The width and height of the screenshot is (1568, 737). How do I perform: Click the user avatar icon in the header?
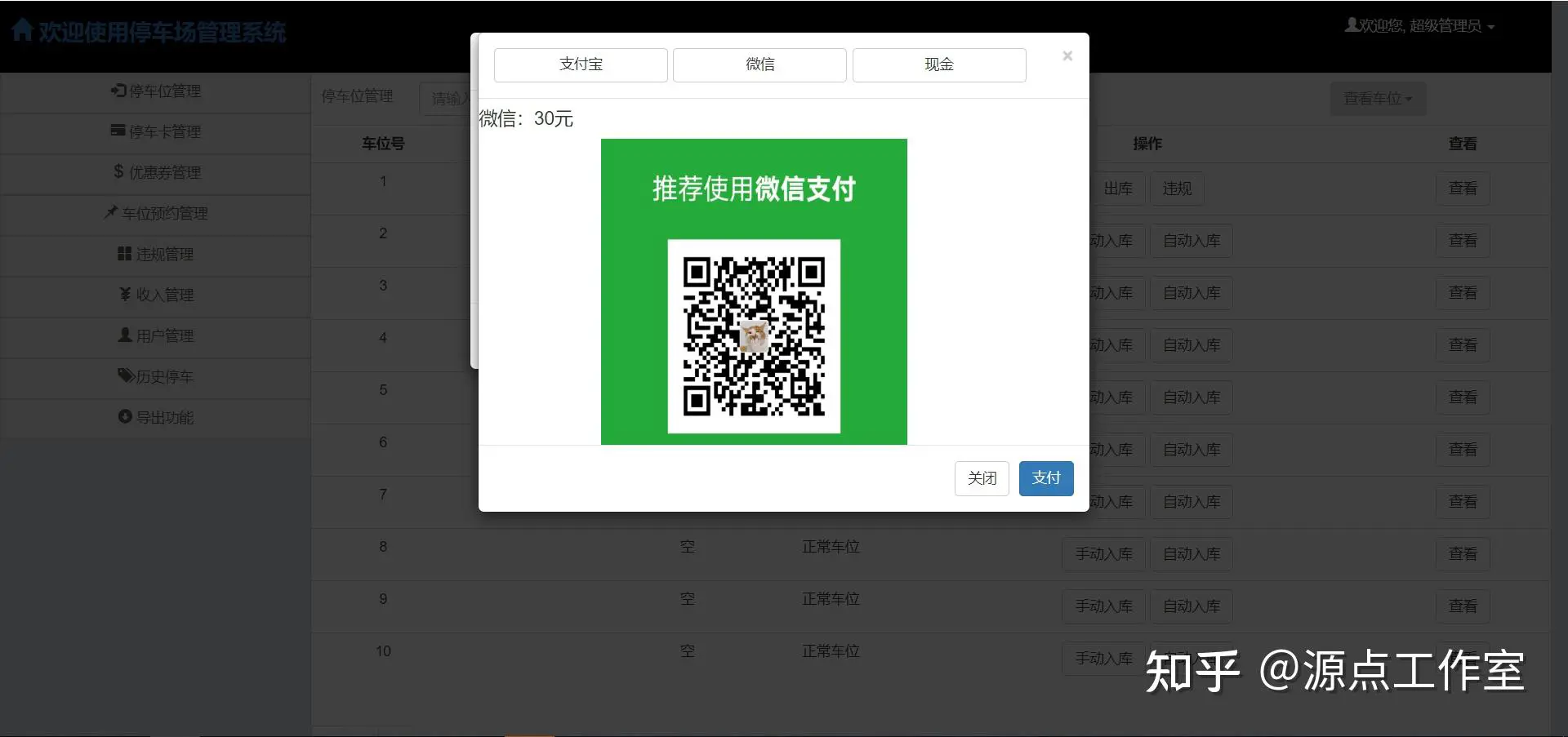pyautogui.click(x=1352, y=25)
